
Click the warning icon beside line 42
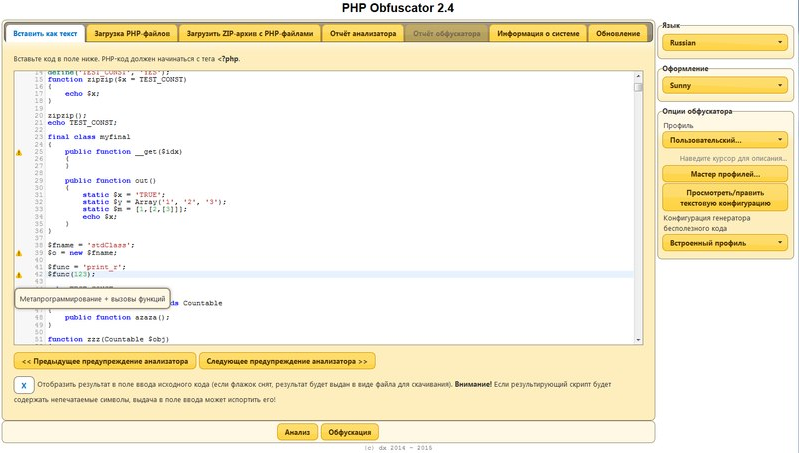pos(18,274)
